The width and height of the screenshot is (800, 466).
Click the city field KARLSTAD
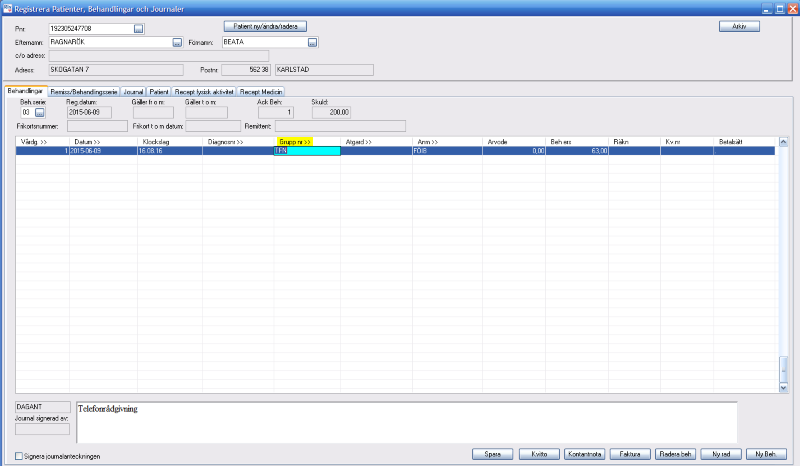[324, 70]
